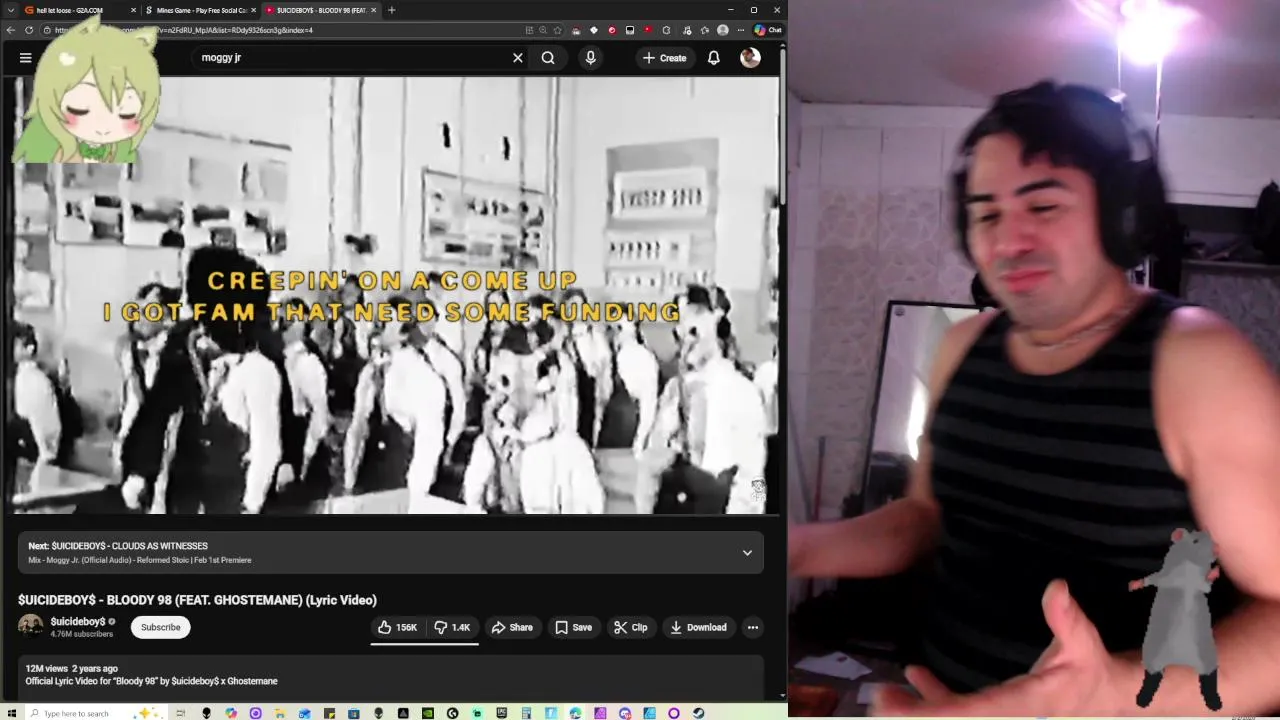The height and width of the screenshot is (720, 1280).
Task: Reload the current page
Action: (29, 30)
